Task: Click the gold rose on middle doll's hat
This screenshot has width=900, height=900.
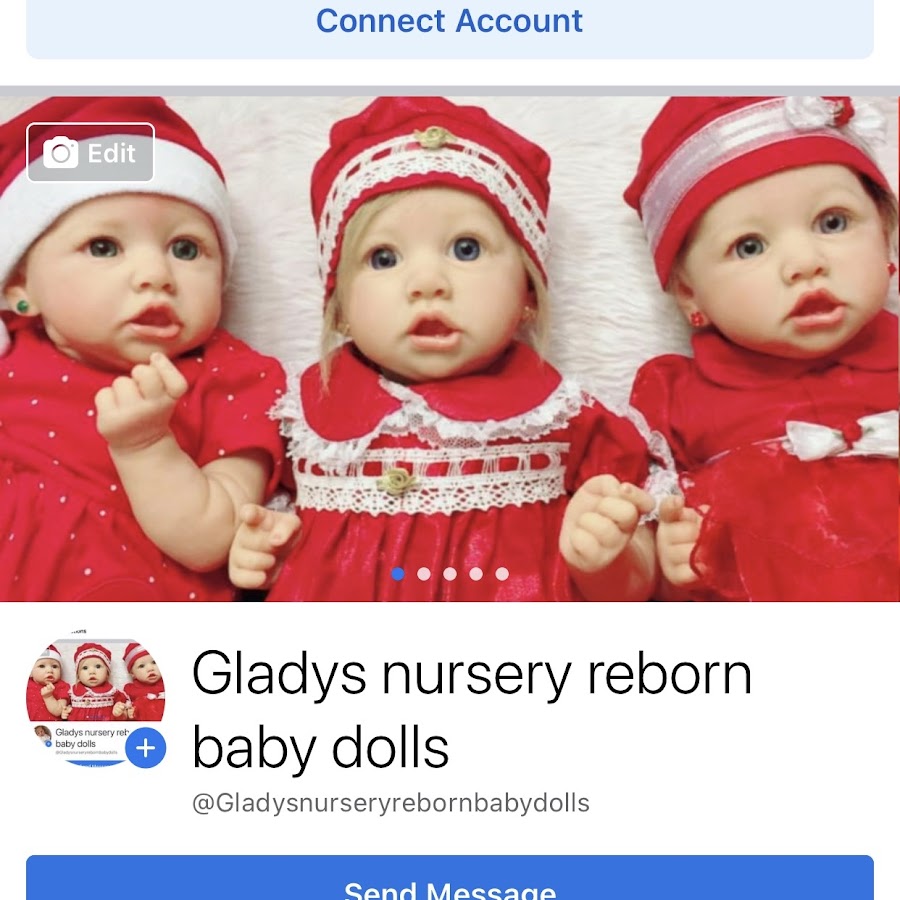Action: (433, 137)
